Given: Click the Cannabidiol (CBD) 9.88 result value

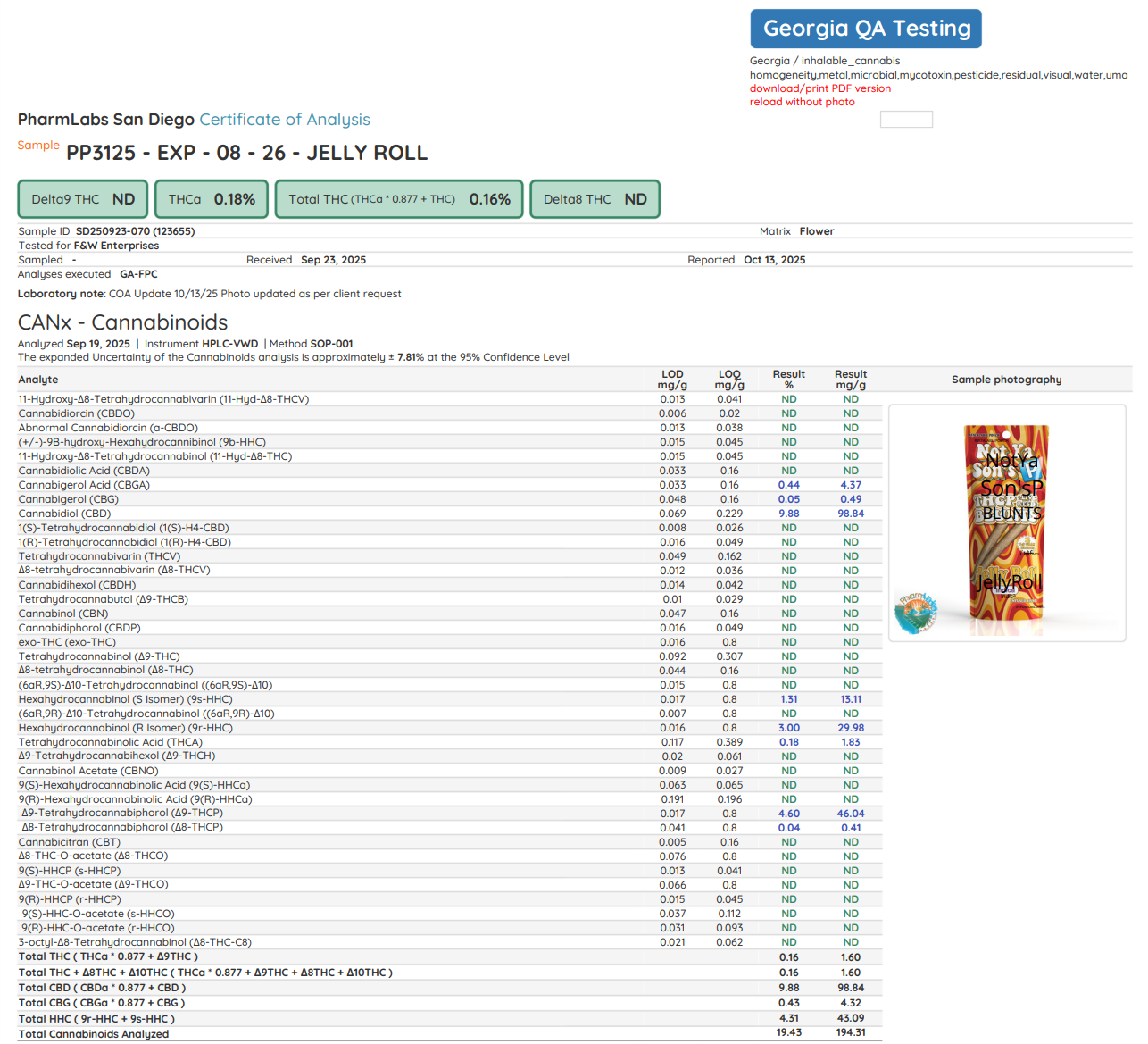Looking at the screenshot, I should [788, 514].
